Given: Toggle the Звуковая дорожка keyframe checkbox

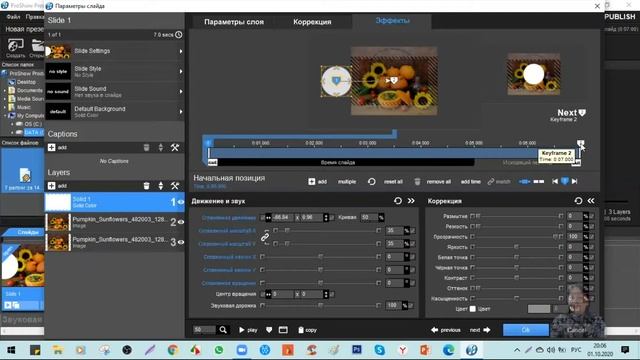Looking at the screenshot, I should click(x=411, y=305).
